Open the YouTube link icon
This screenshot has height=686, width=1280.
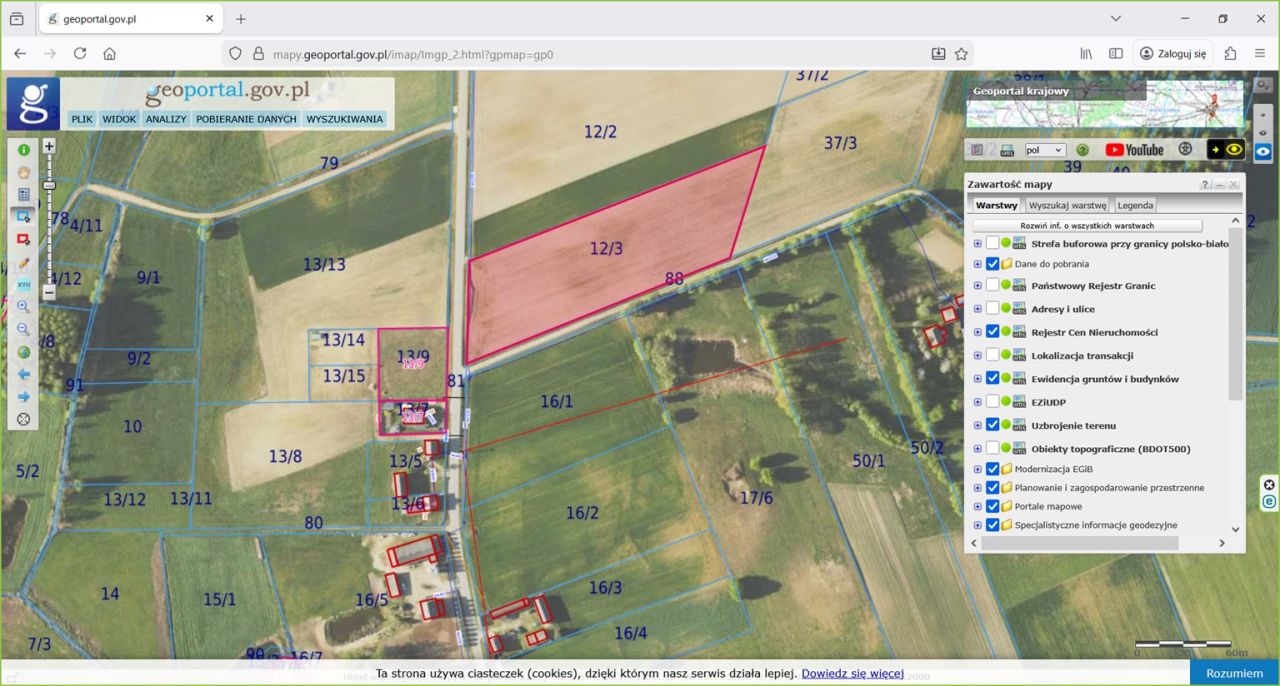tap(1134, 150)
